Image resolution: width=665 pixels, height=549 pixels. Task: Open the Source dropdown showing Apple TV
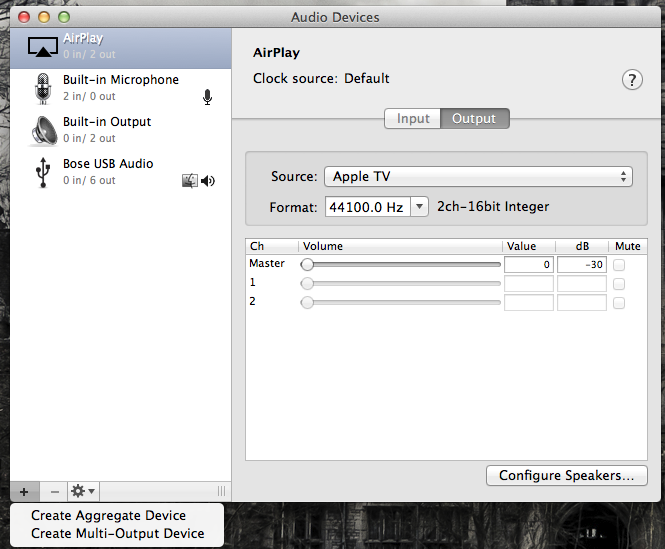click(x=478, y=176)
